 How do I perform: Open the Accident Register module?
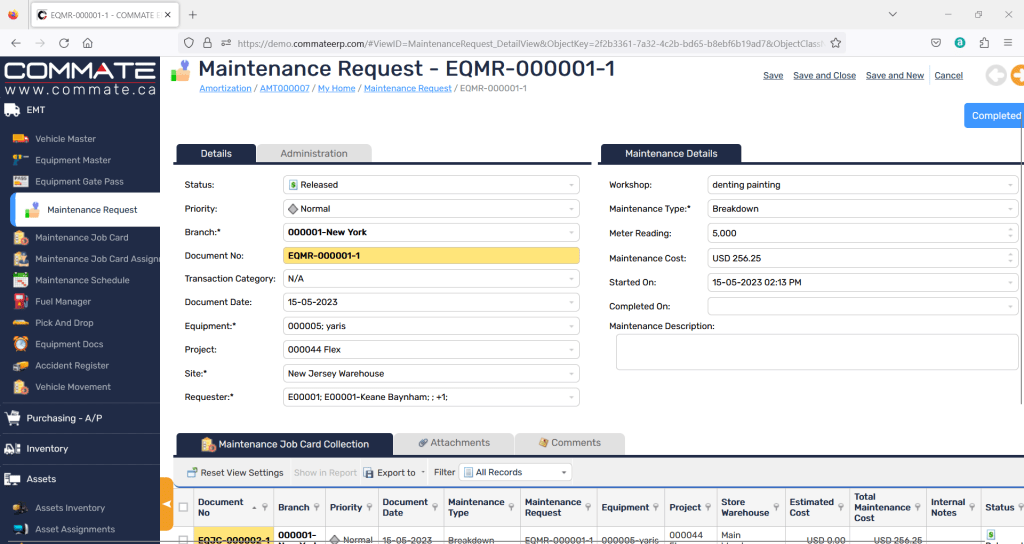pos(72,366)
